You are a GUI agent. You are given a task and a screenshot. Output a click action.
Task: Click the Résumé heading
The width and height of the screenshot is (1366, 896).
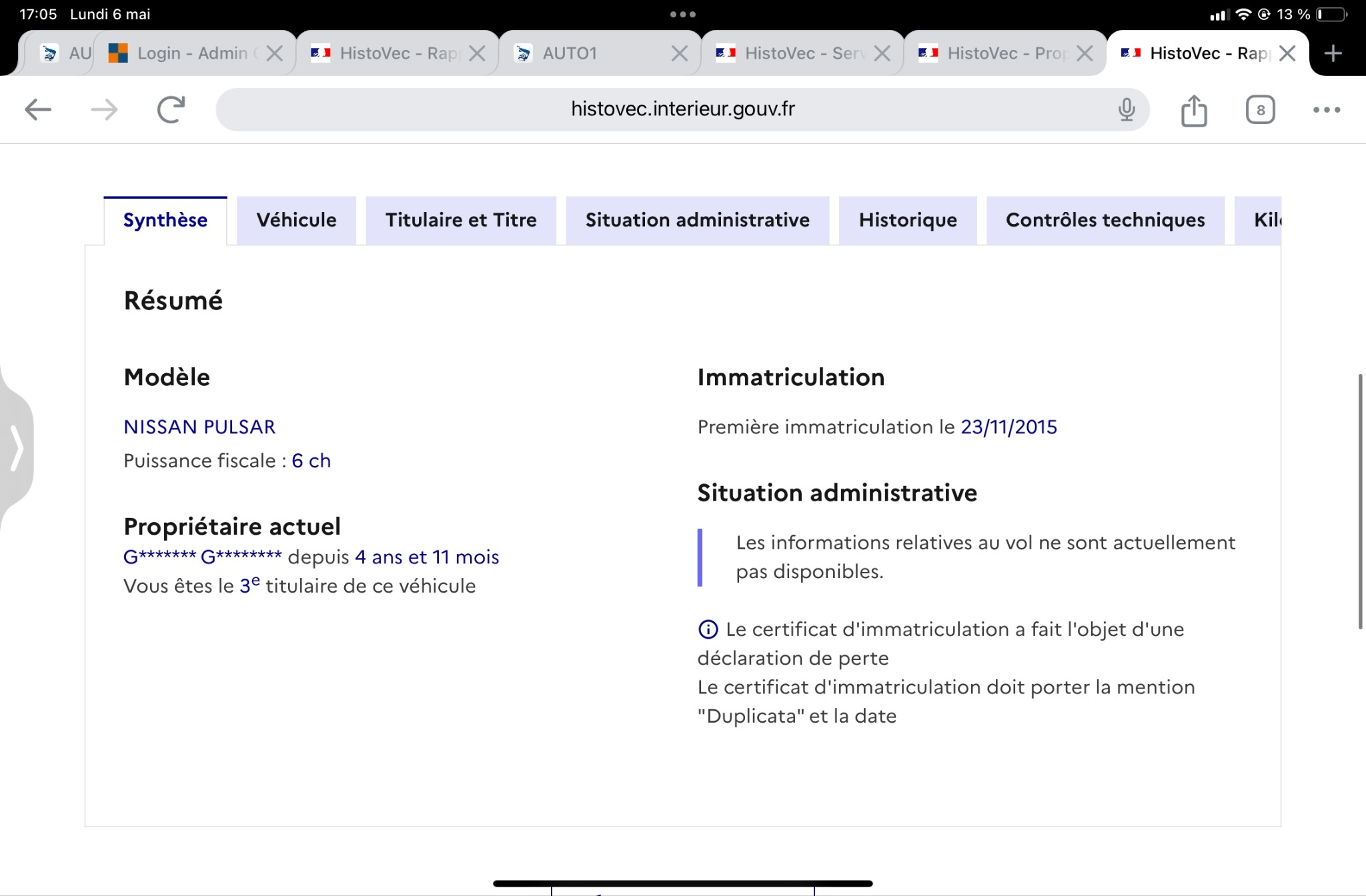173,301
